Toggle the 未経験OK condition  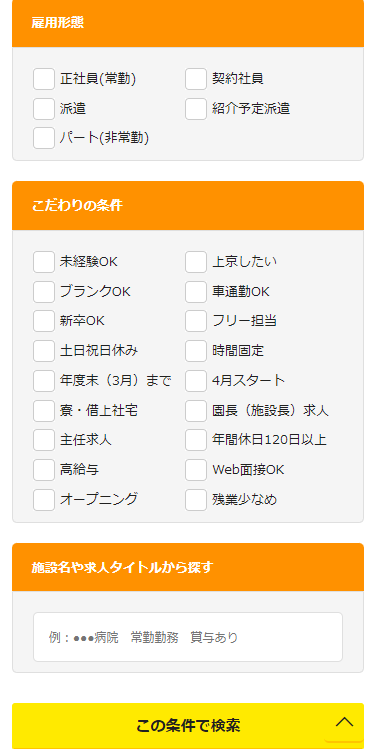44,262
